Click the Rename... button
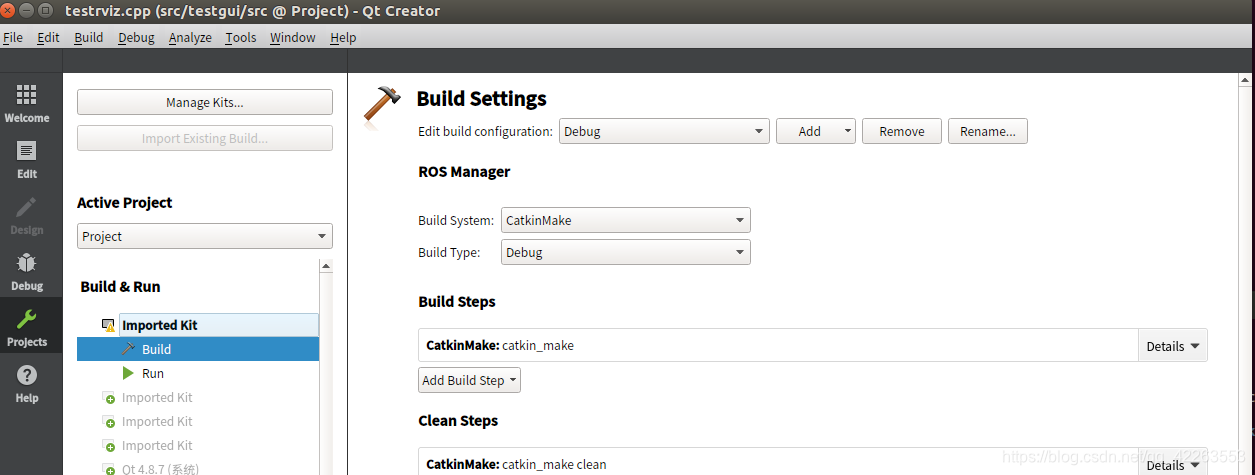Viewport: 1255px width, 475px height. [988, 131]
